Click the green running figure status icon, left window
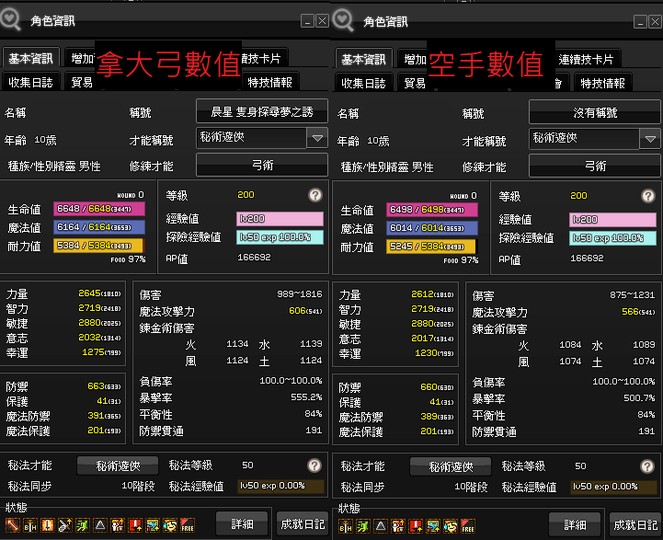The width and height of the screenshot is (663, 540). (x=82, y=525)
